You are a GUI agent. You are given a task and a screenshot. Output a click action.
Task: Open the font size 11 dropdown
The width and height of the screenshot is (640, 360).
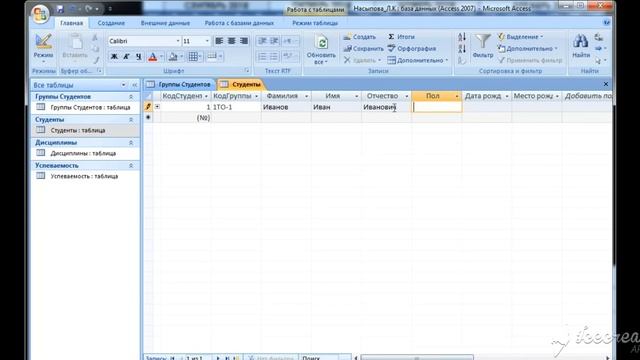click(x=207, y=41)
